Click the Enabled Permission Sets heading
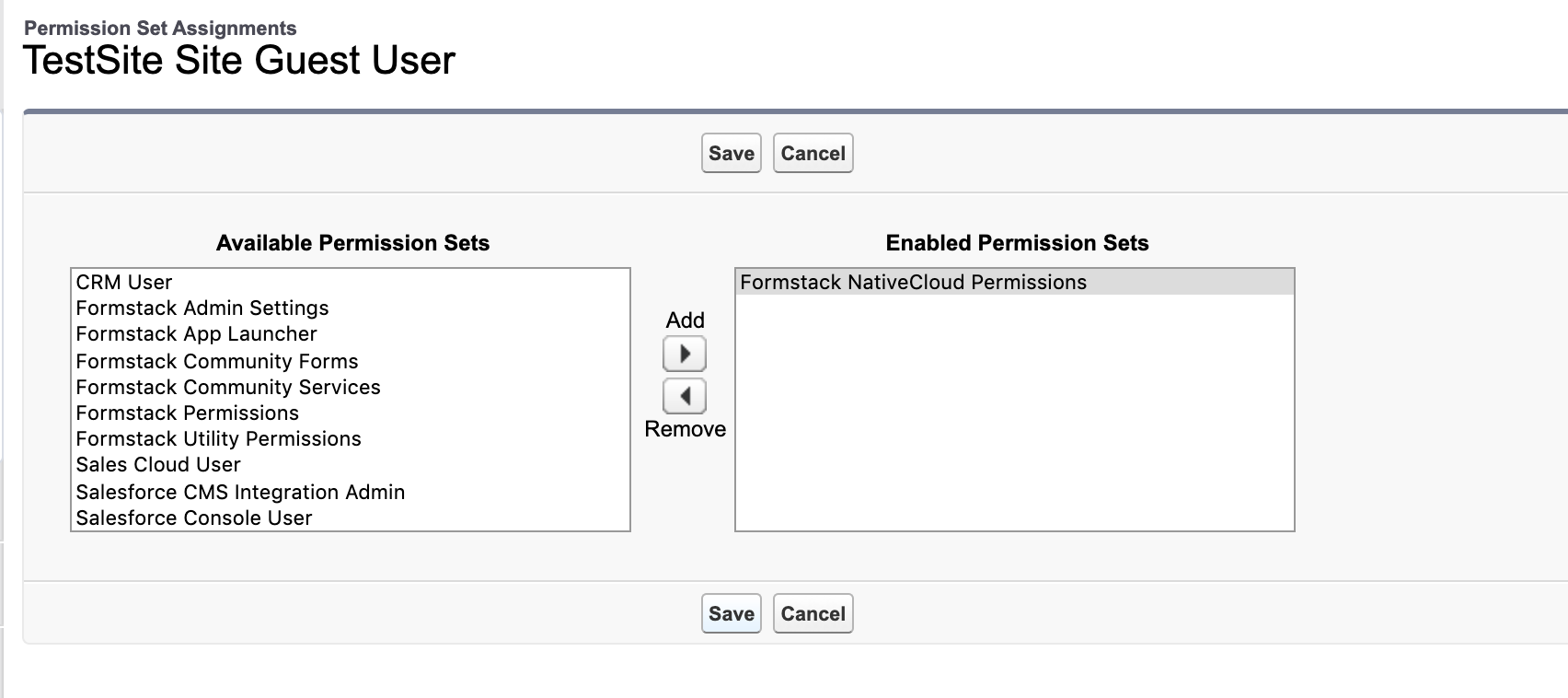This screenshot has height=698, width=1568. (x=1017, y=243)
